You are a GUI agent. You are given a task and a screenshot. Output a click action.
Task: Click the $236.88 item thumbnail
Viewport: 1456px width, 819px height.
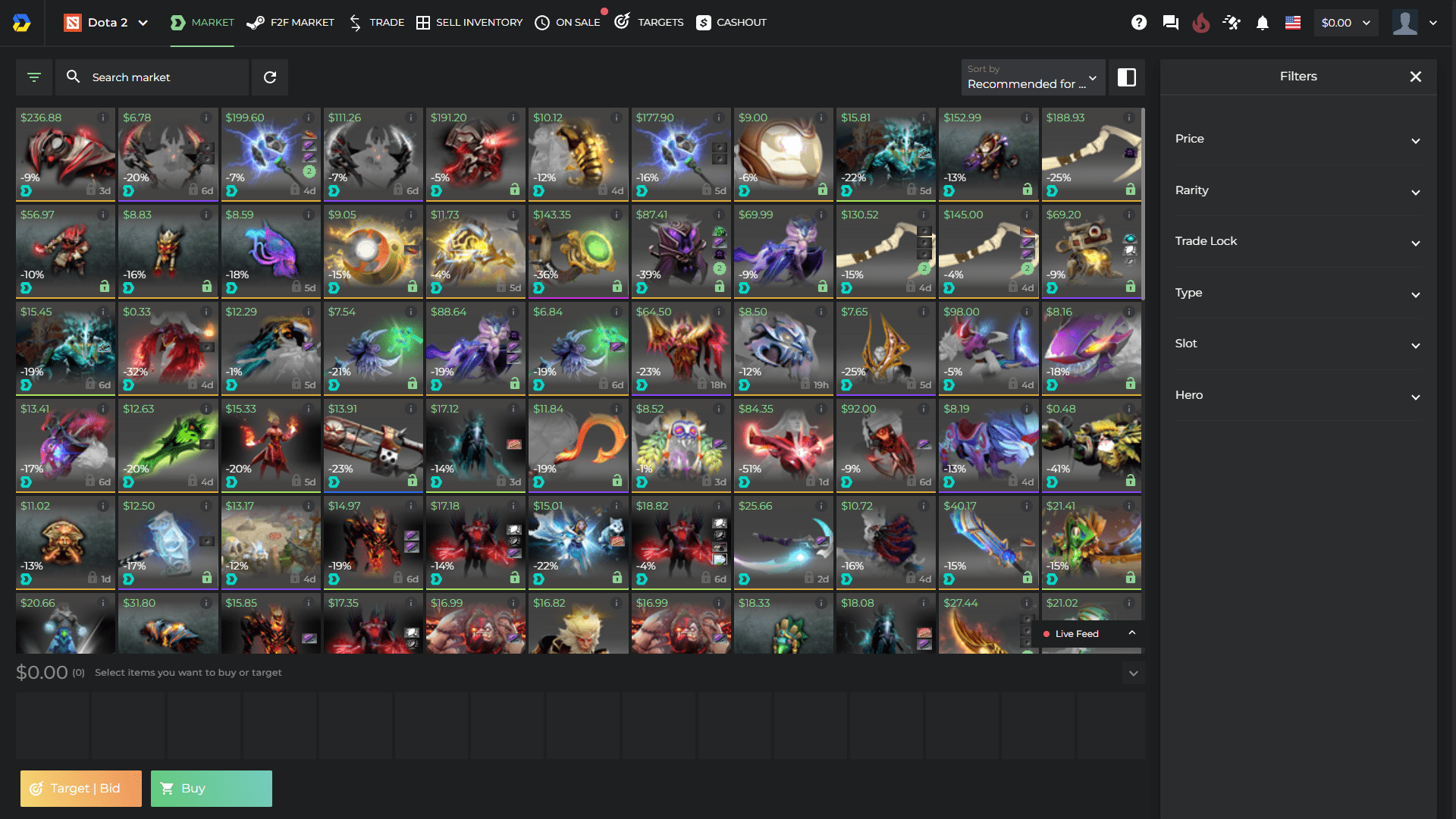[63, 153]
